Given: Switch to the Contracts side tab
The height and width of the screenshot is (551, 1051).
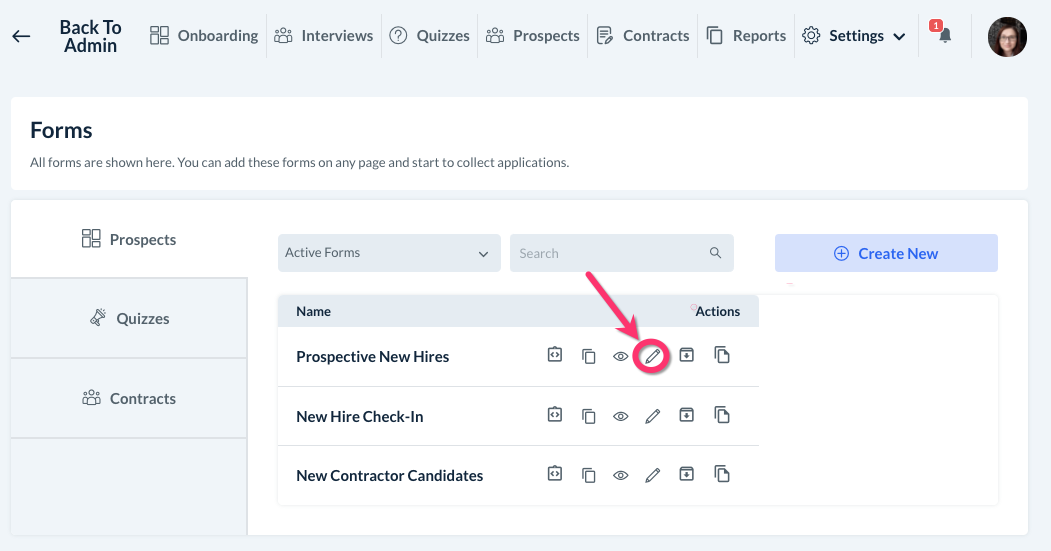Looking at the screenshot, I should pyautogui.click(x=129, y=398).
